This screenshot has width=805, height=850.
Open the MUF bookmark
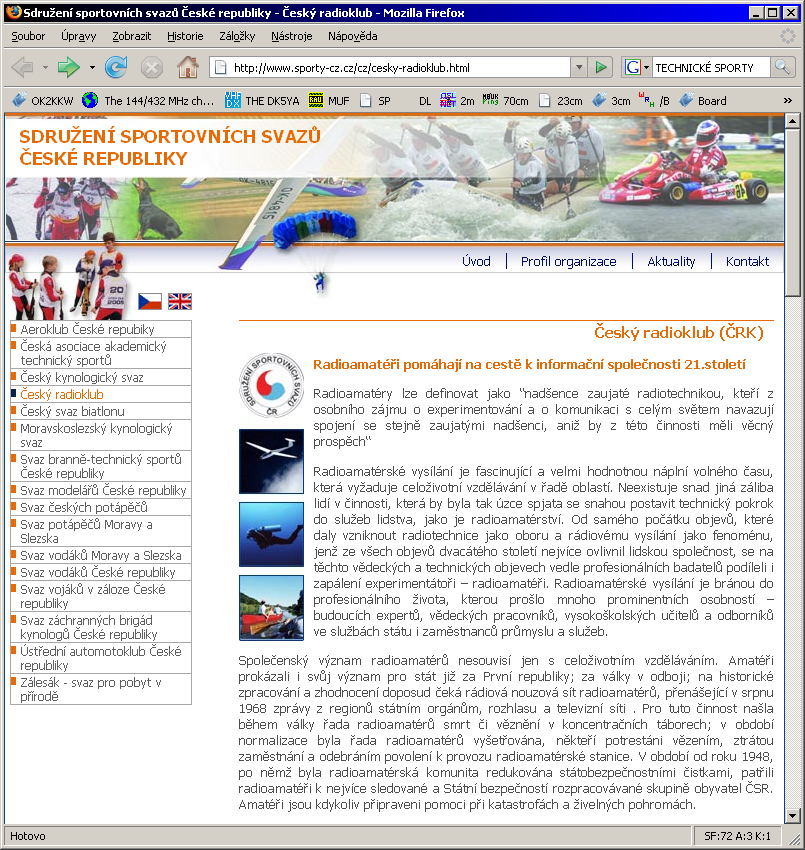coord(329,100)
